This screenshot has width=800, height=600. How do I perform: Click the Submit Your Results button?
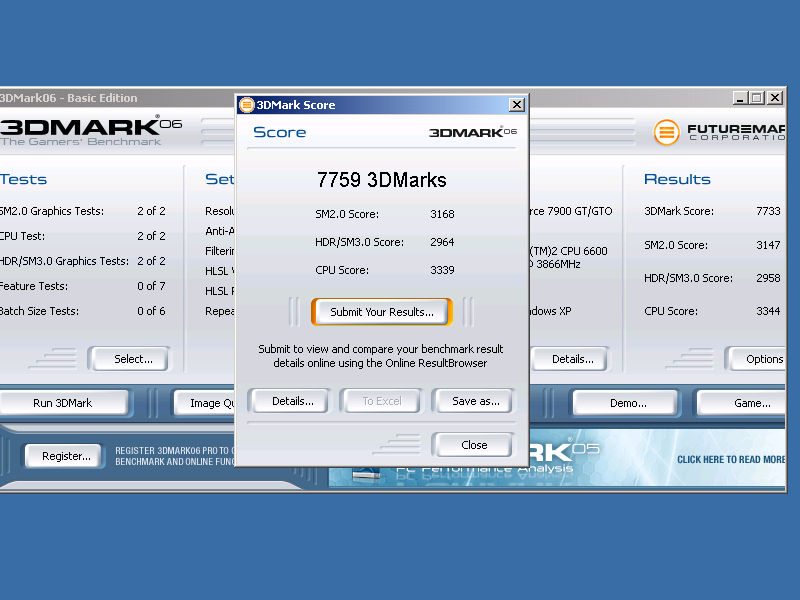click(x=382, y=312)
